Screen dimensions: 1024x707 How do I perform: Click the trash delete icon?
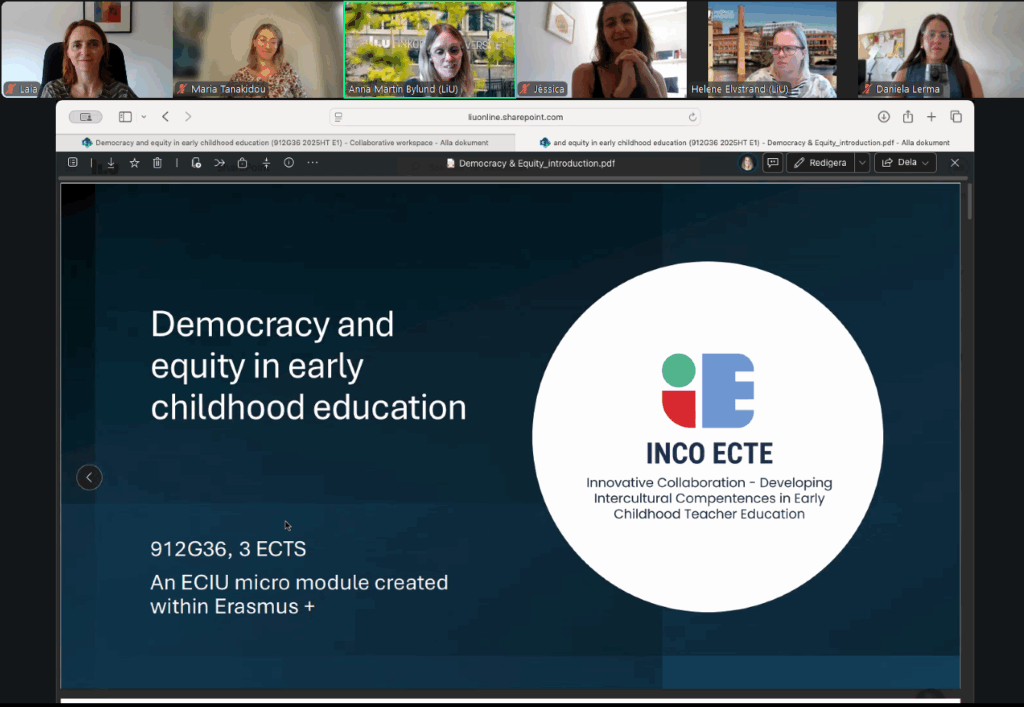click(157, 163)
